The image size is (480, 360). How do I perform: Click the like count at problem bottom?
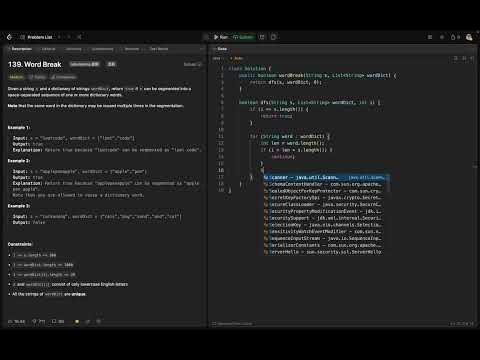[17, 321]
